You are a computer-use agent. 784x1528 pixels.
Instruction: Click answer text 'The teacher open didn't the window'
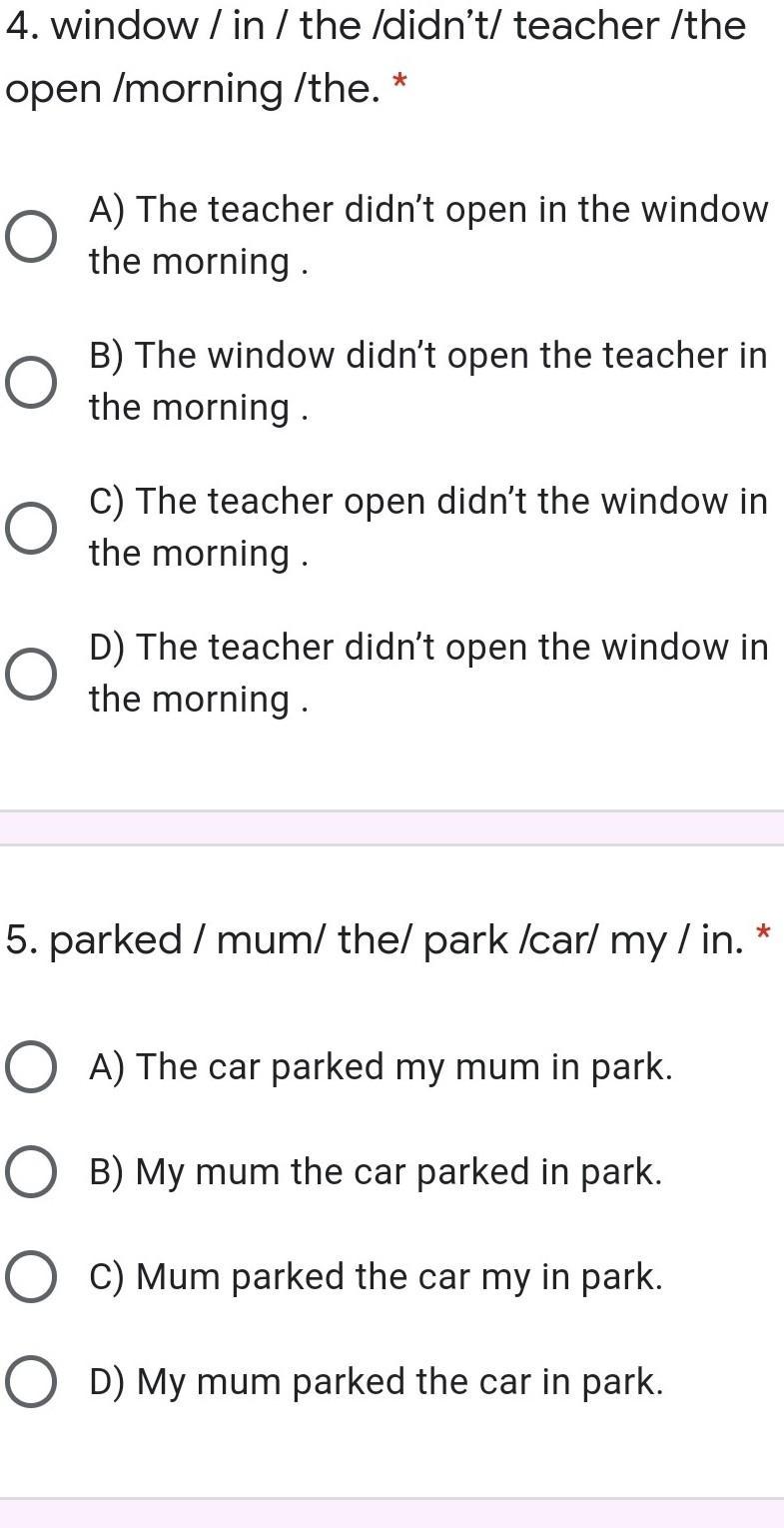(x=427, y=527)
